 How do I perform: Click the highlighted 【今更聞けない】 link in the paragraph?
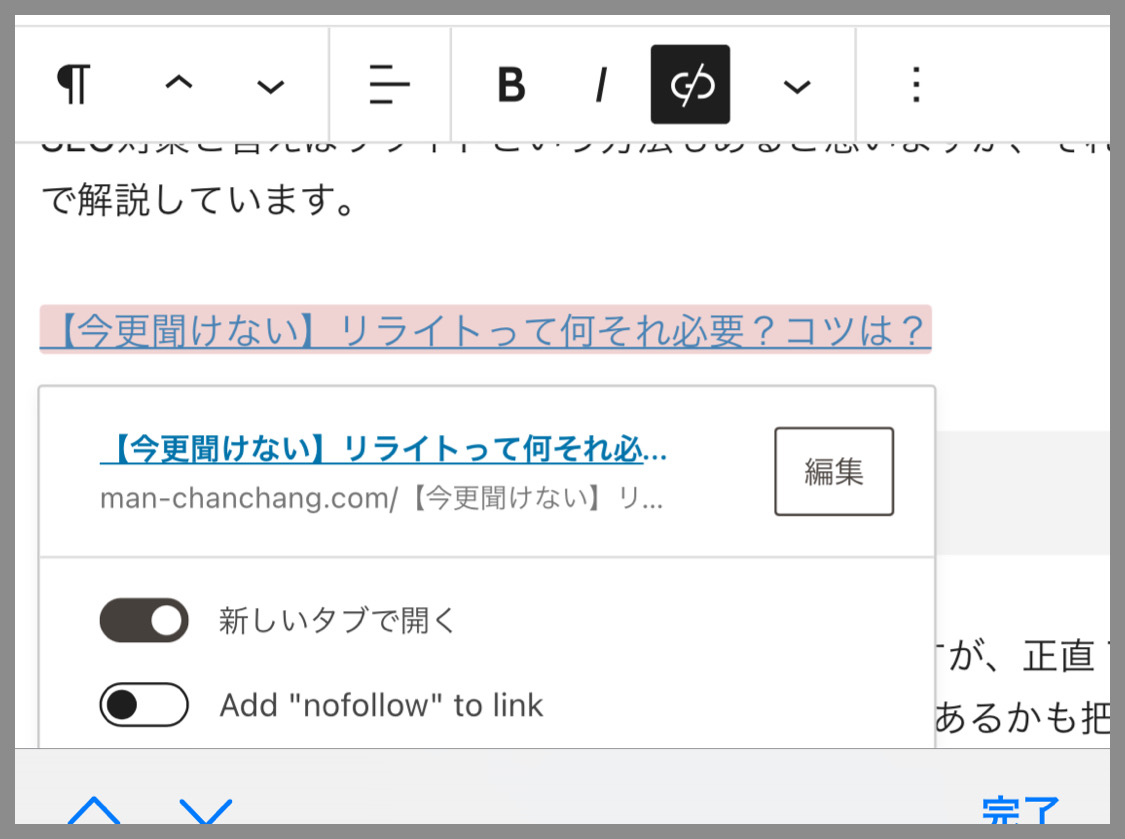tap(485, 331)
